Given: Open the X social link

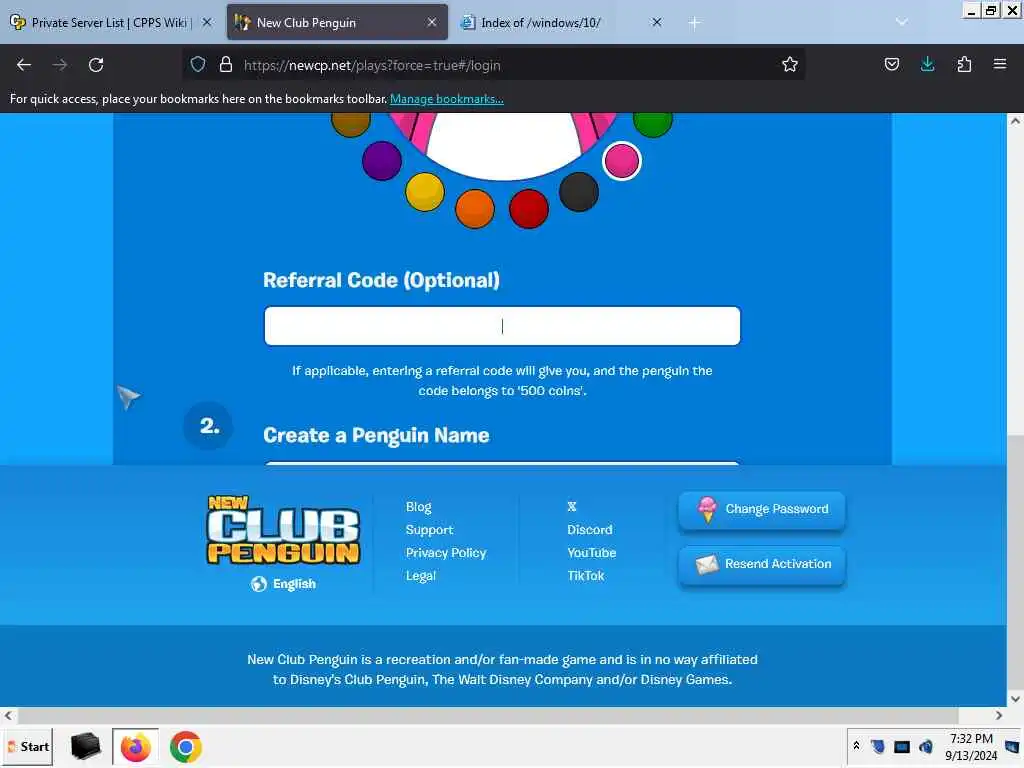Looking at the screenshot, I should pyautogui.click(x=572, y=506).
